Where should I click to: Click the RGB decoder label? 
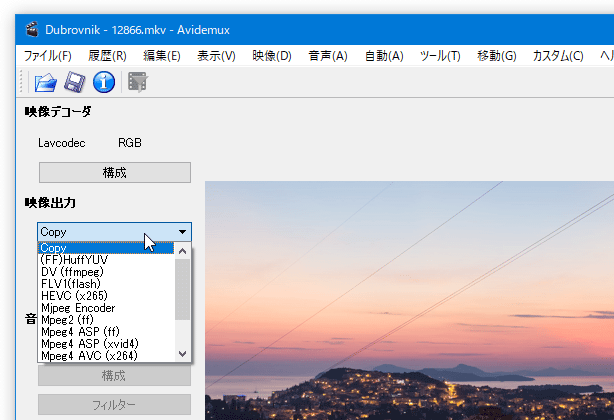coord(130,143)
